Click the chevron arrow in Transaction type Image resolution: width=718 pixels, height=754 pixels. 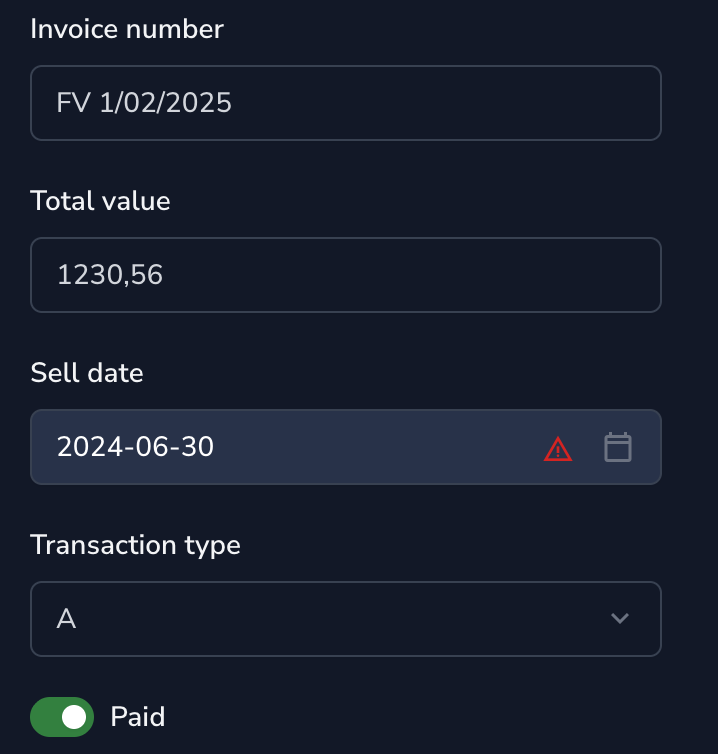point(619,618)
